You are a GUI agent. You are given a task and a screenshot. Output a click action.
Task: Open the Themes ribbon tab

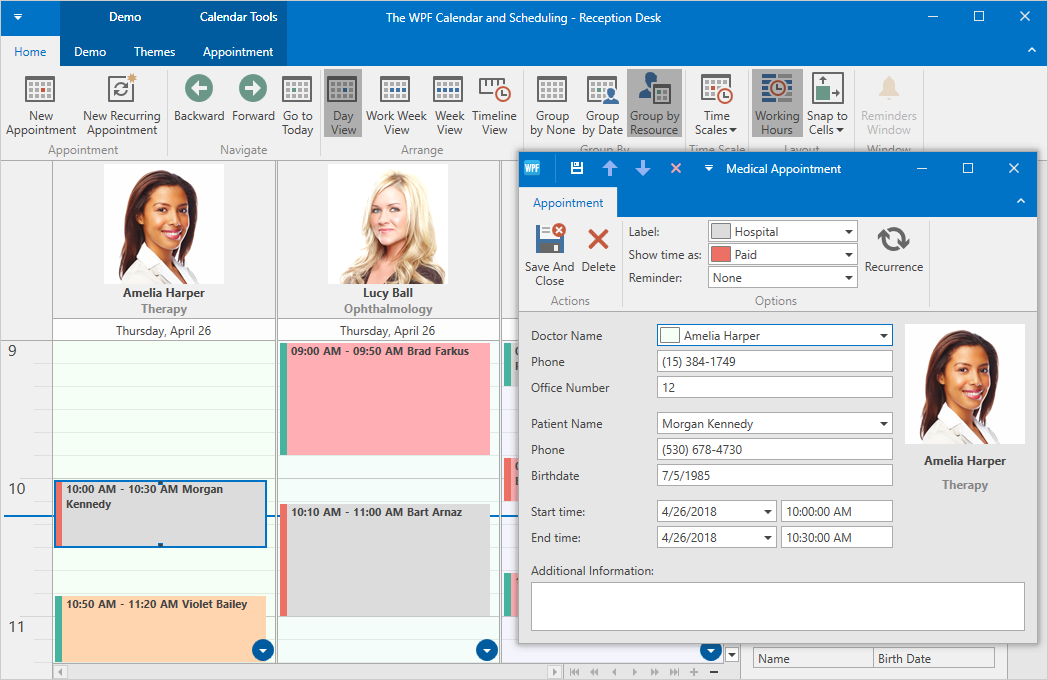click(x=154, y=52)
